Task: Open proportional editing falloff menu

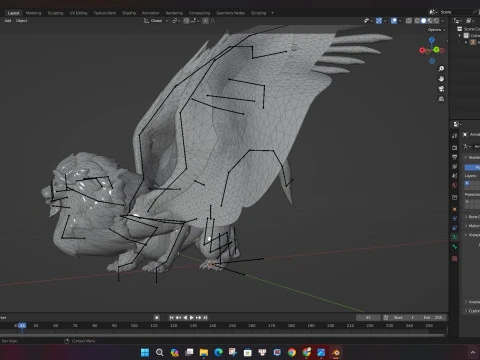Action: 212,21
